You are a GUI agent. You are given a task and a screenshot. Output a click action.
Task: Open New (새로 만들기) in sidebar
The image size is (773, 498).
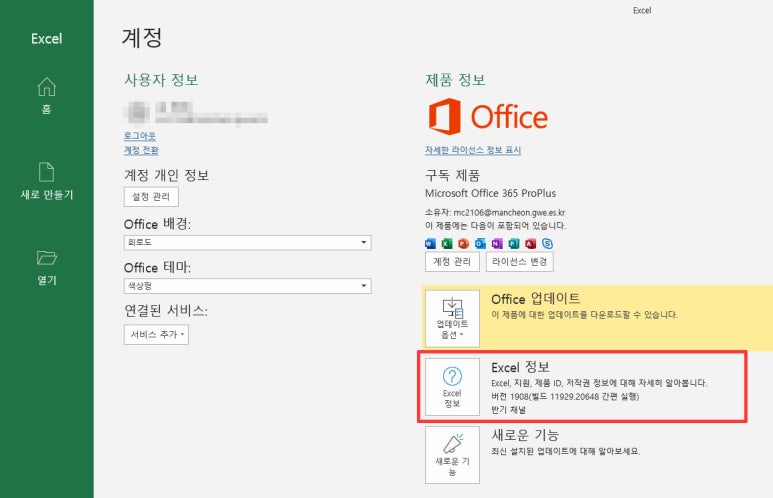click(x=46, y=181)
